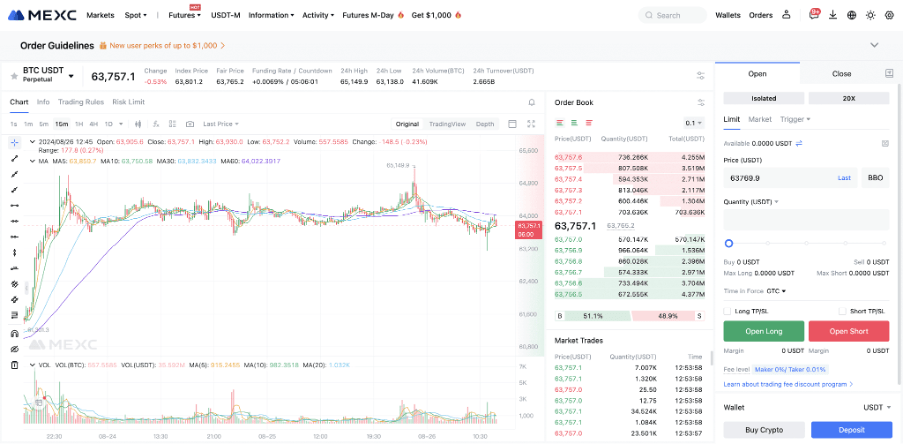Open the price alert bell icon

pos(532,102)
